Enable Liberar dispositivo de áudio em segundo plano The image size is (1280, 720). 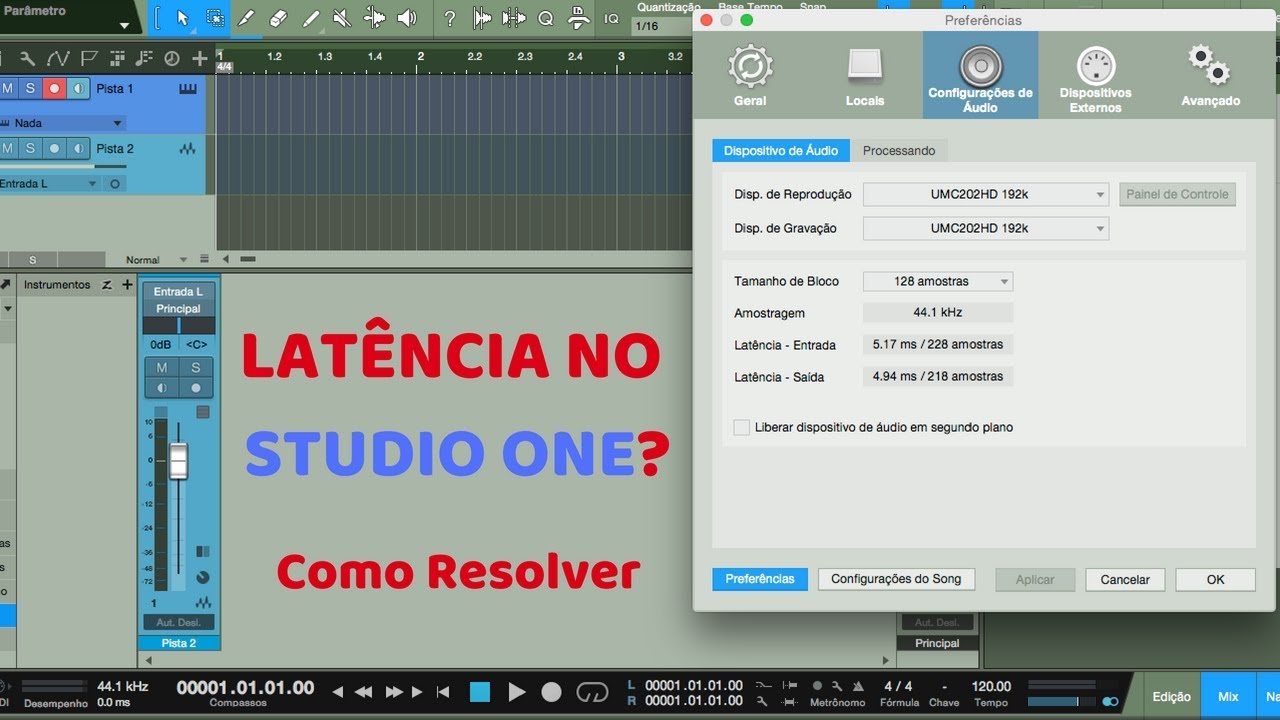pos(741,427)
